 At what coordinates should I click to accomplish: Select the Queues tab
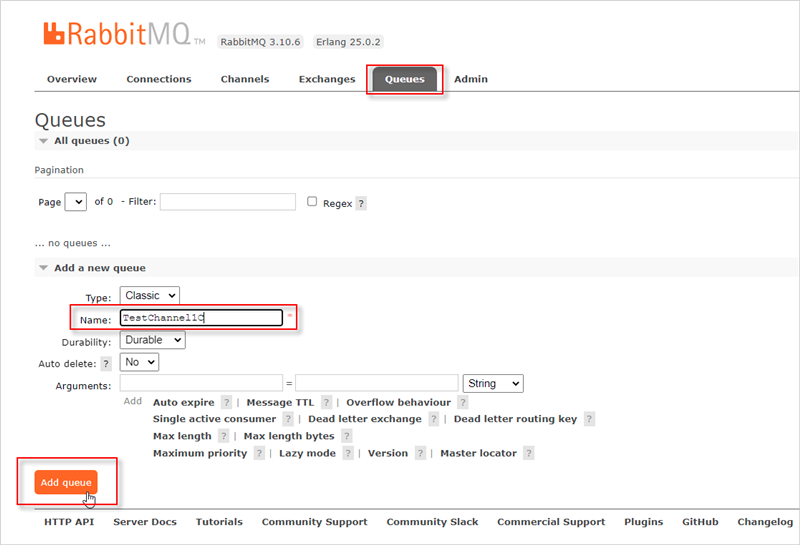[405, 79]
